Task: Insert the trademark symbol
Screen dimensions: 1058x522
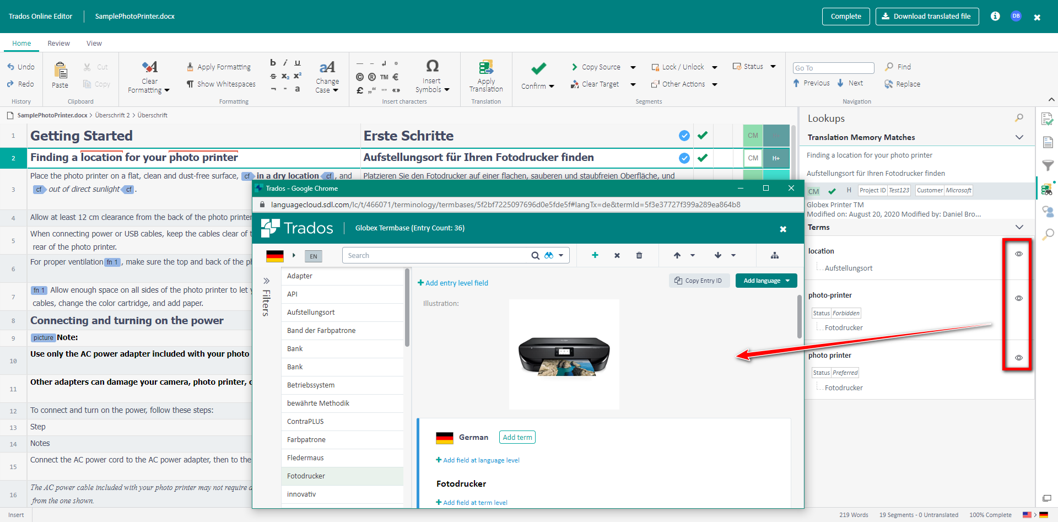Action: 384,76
